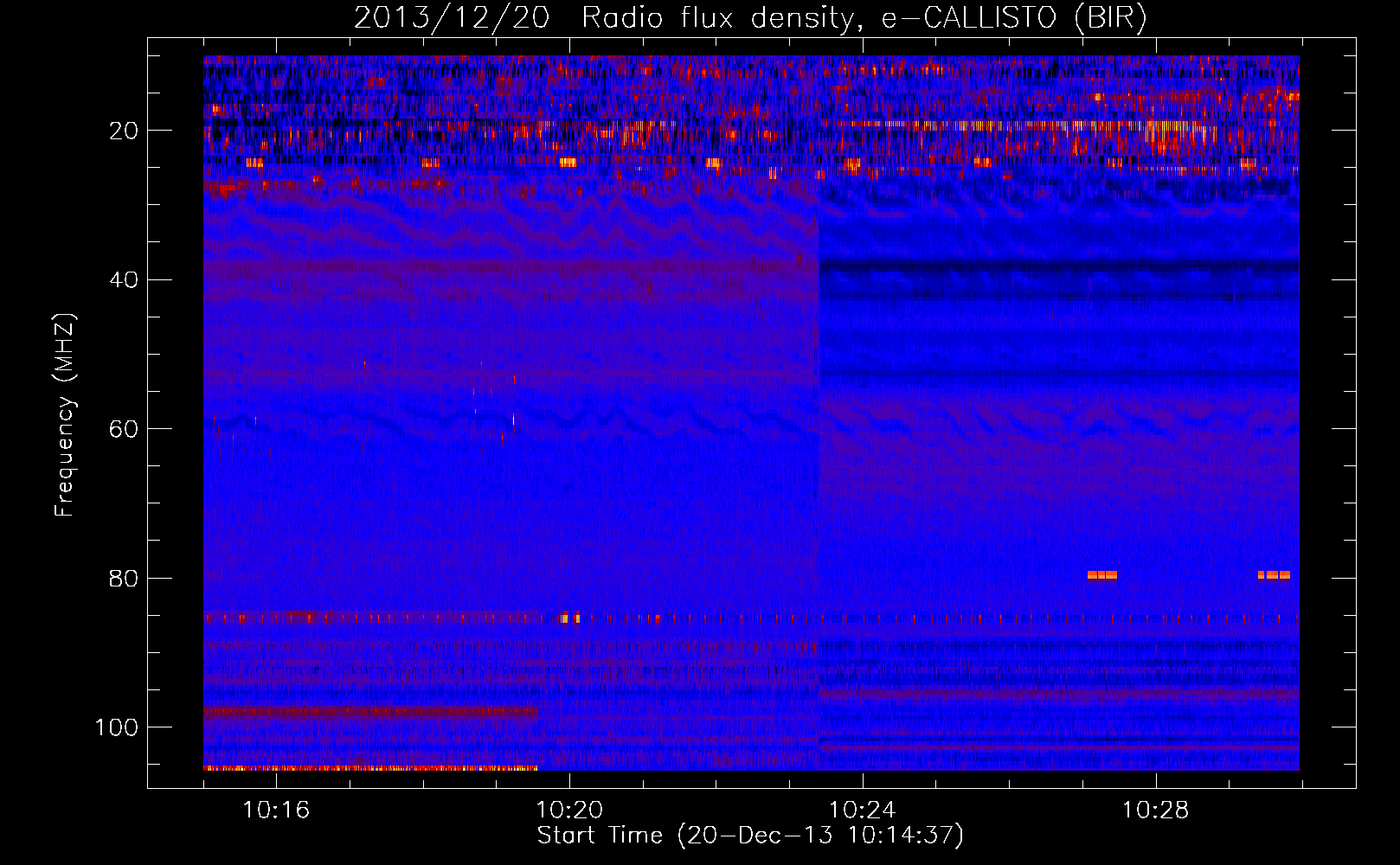Click the '40' frequency tick label

[125, 280]
